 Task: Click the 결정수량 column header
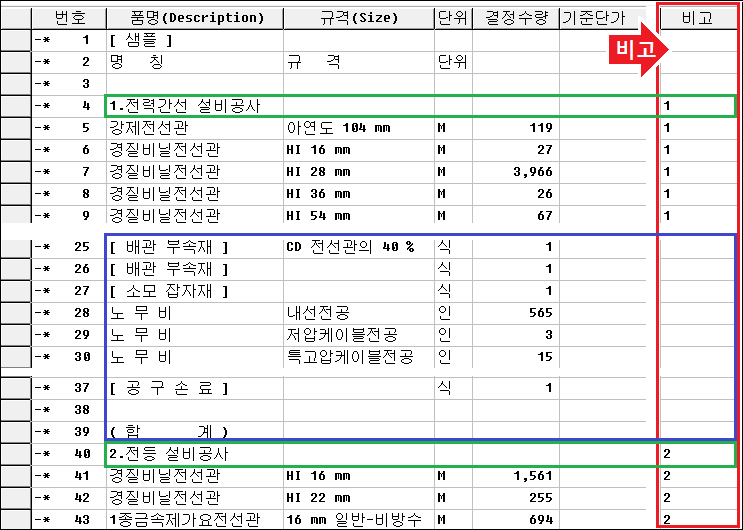[x=516, y=18]
